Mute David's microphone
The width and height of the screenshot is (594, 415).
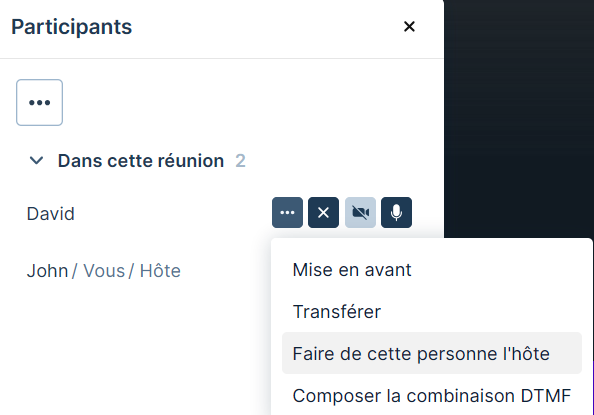point(396,212)
